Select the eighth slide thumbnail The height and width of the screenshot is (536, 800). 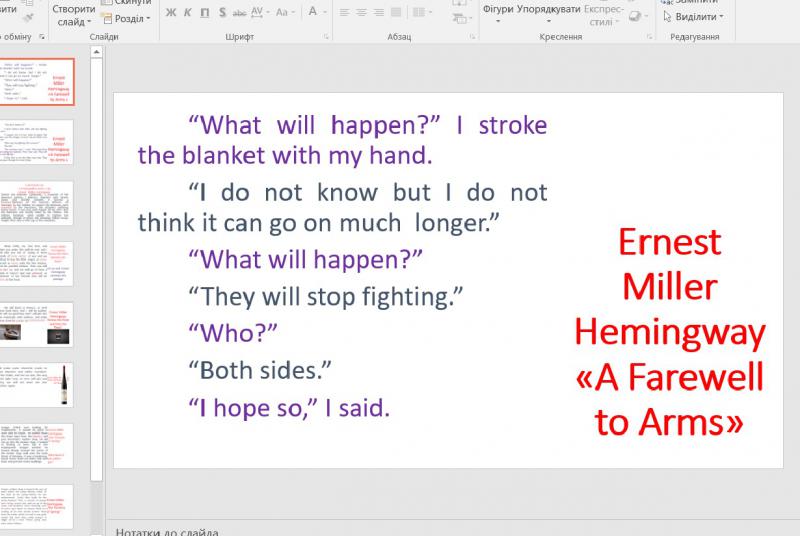[36, 506]
